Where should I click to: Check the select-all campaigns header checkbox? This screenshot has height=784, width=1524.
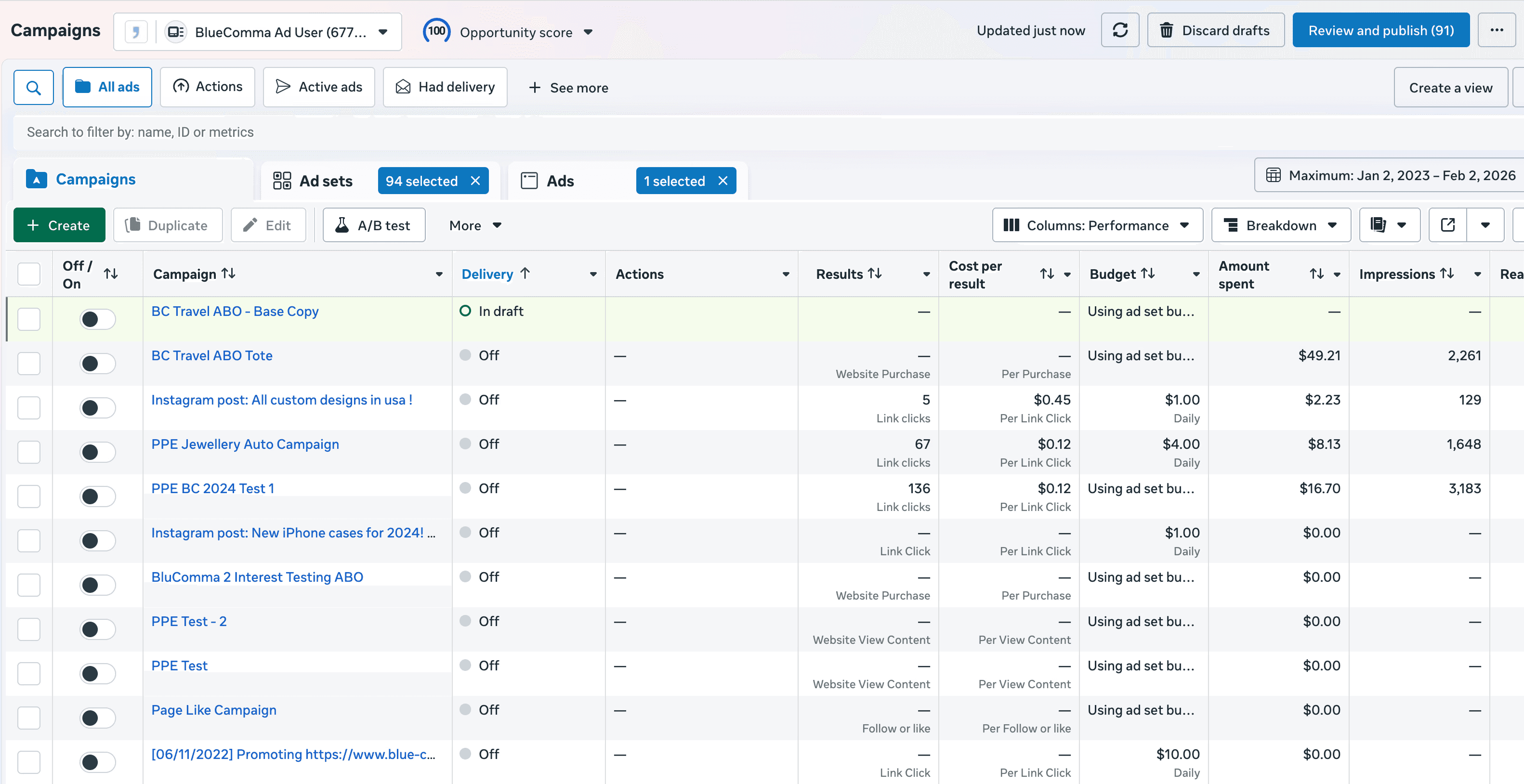29,274
